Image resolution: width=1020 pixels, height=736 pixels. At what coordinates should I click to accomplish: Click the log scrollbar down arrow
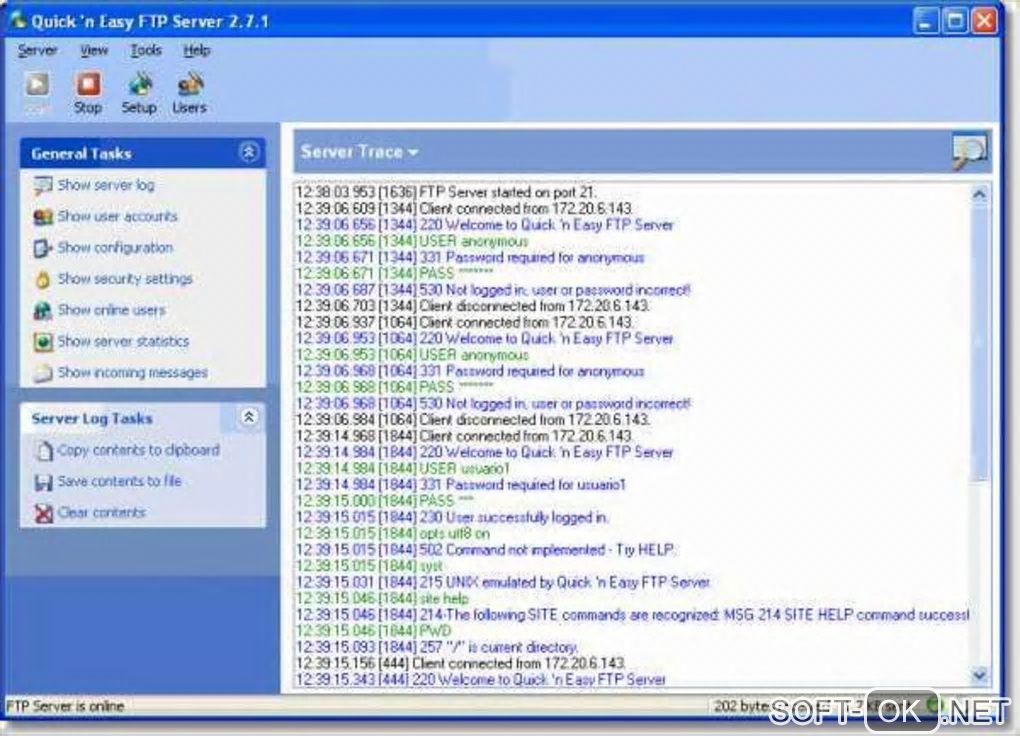click(979, 675)
